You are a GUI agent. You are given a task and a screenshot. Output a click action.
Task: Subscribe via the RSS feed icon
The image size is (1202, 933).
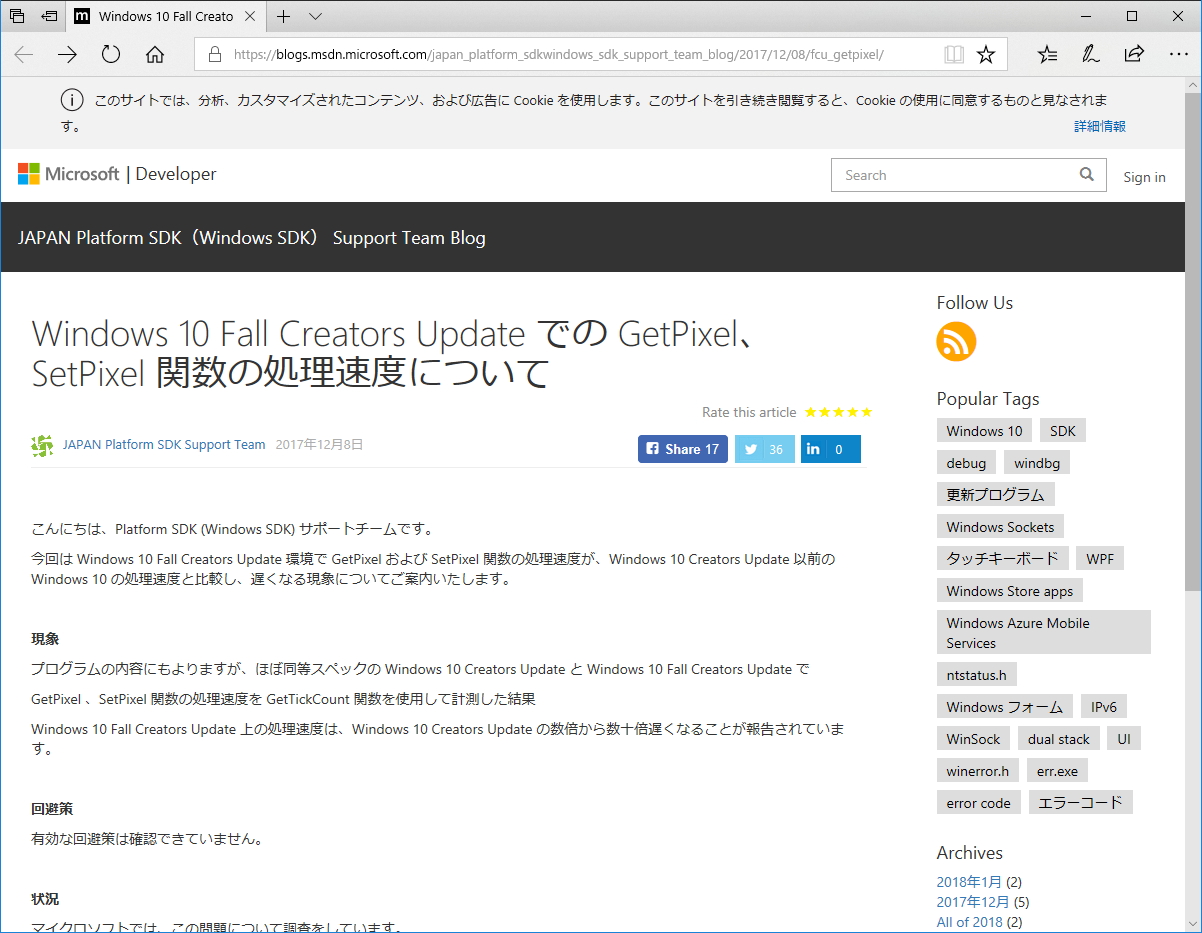click(956, 342)
